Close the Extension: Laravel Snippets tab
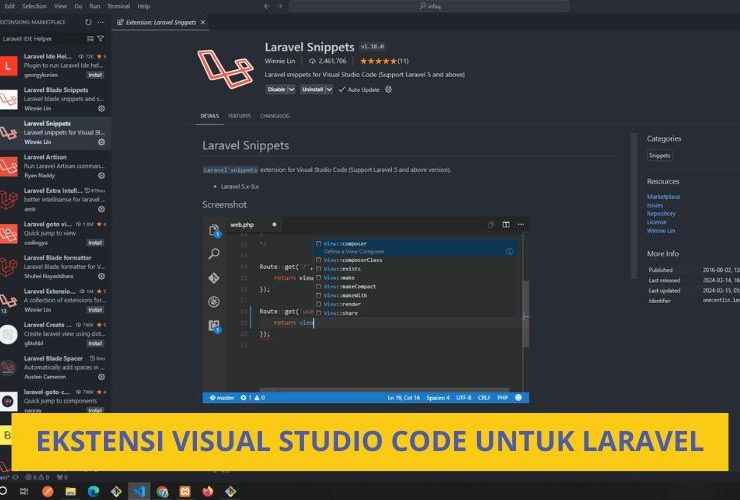The image size is (740, 500). click(x=203, y=22)
